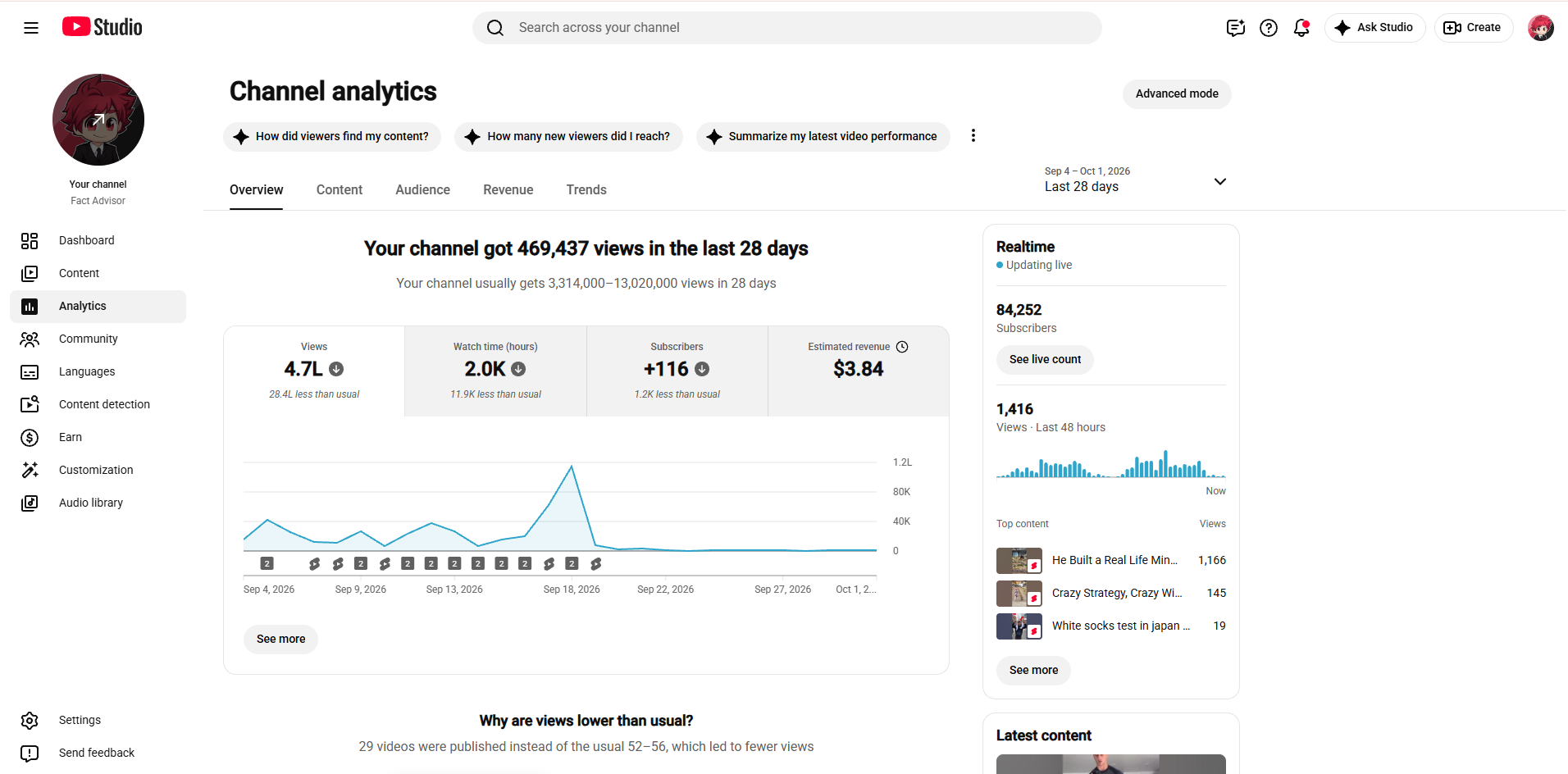Open the three-dot more prompts menu
1568x774 pixels.
(x=973, y=136)
